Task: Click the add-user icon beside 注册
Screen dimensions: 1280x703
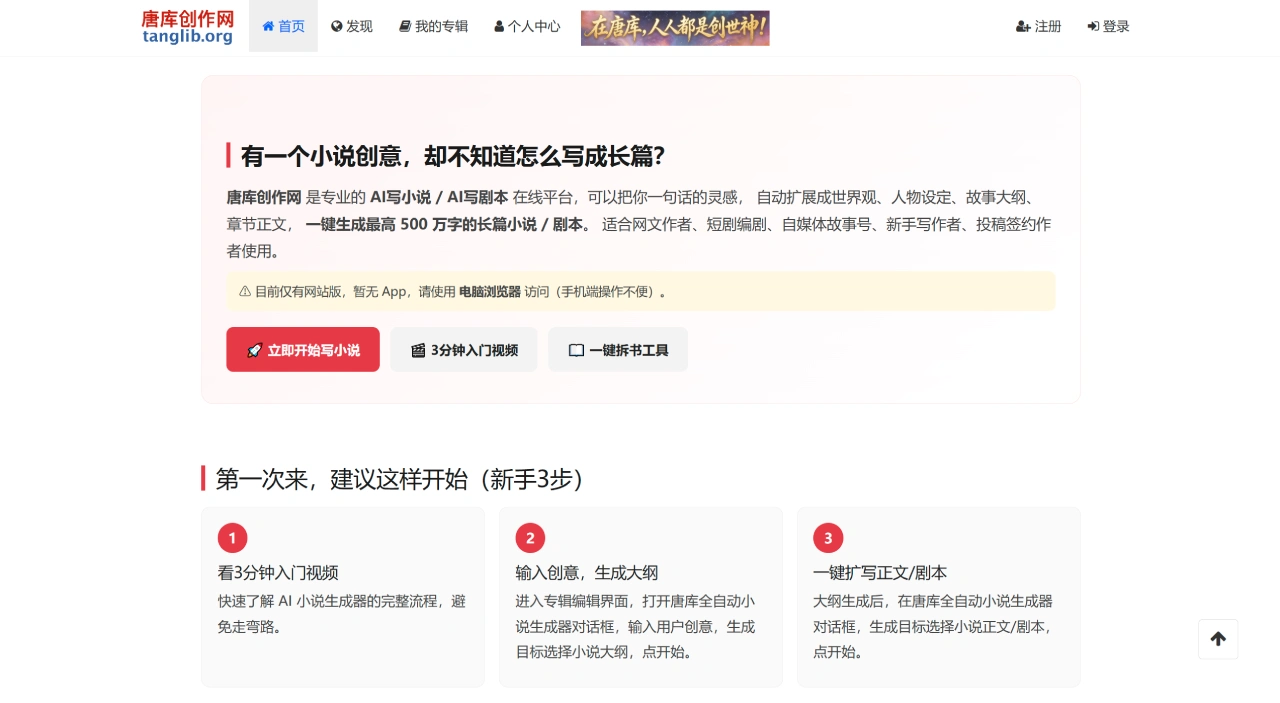Action: point(1023,27)
